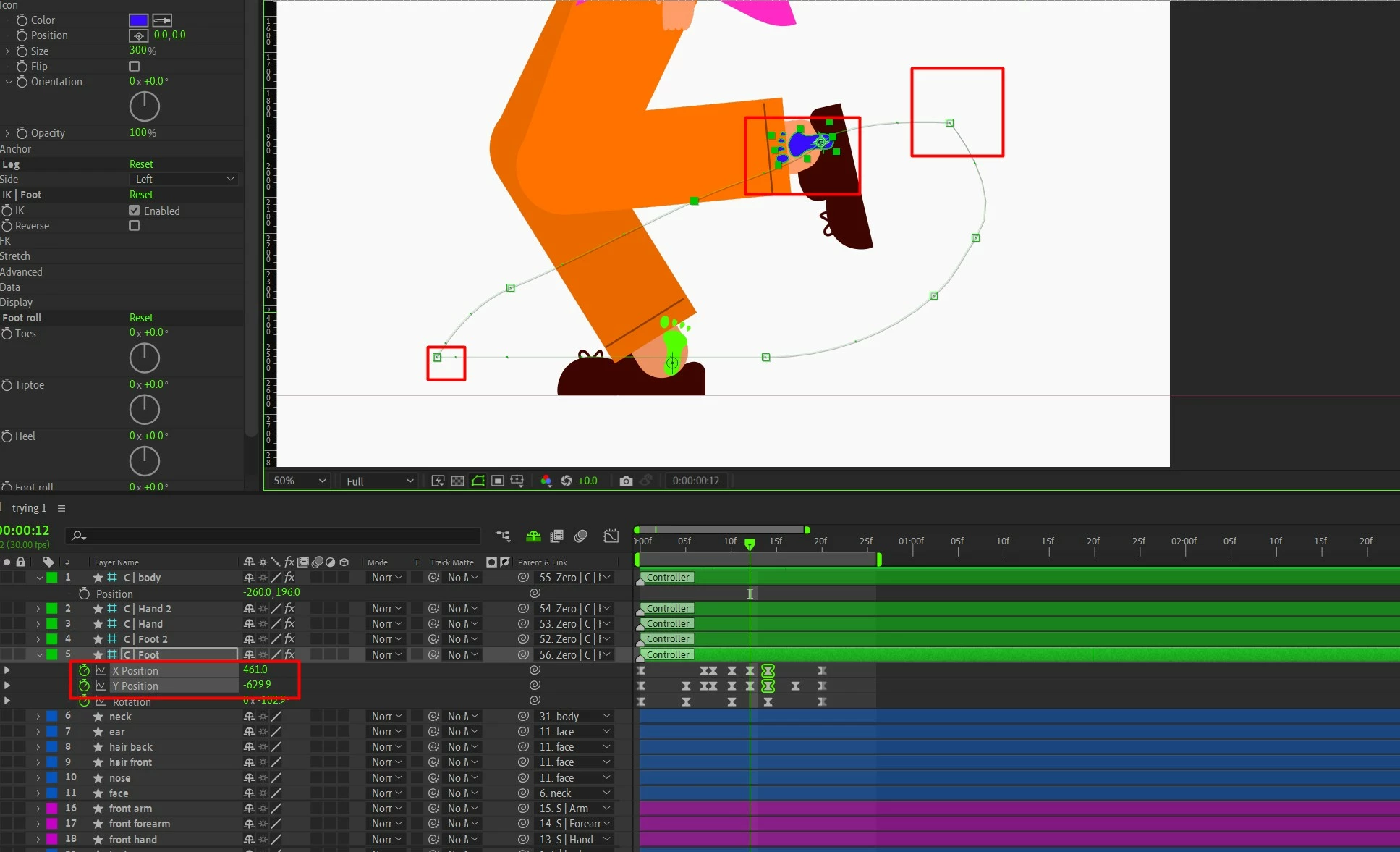The width and height of the screenshot is (1400, 852).
Task: Open the trying 1 panel menu
Action: pyautogui.click(x=61, y=508)
